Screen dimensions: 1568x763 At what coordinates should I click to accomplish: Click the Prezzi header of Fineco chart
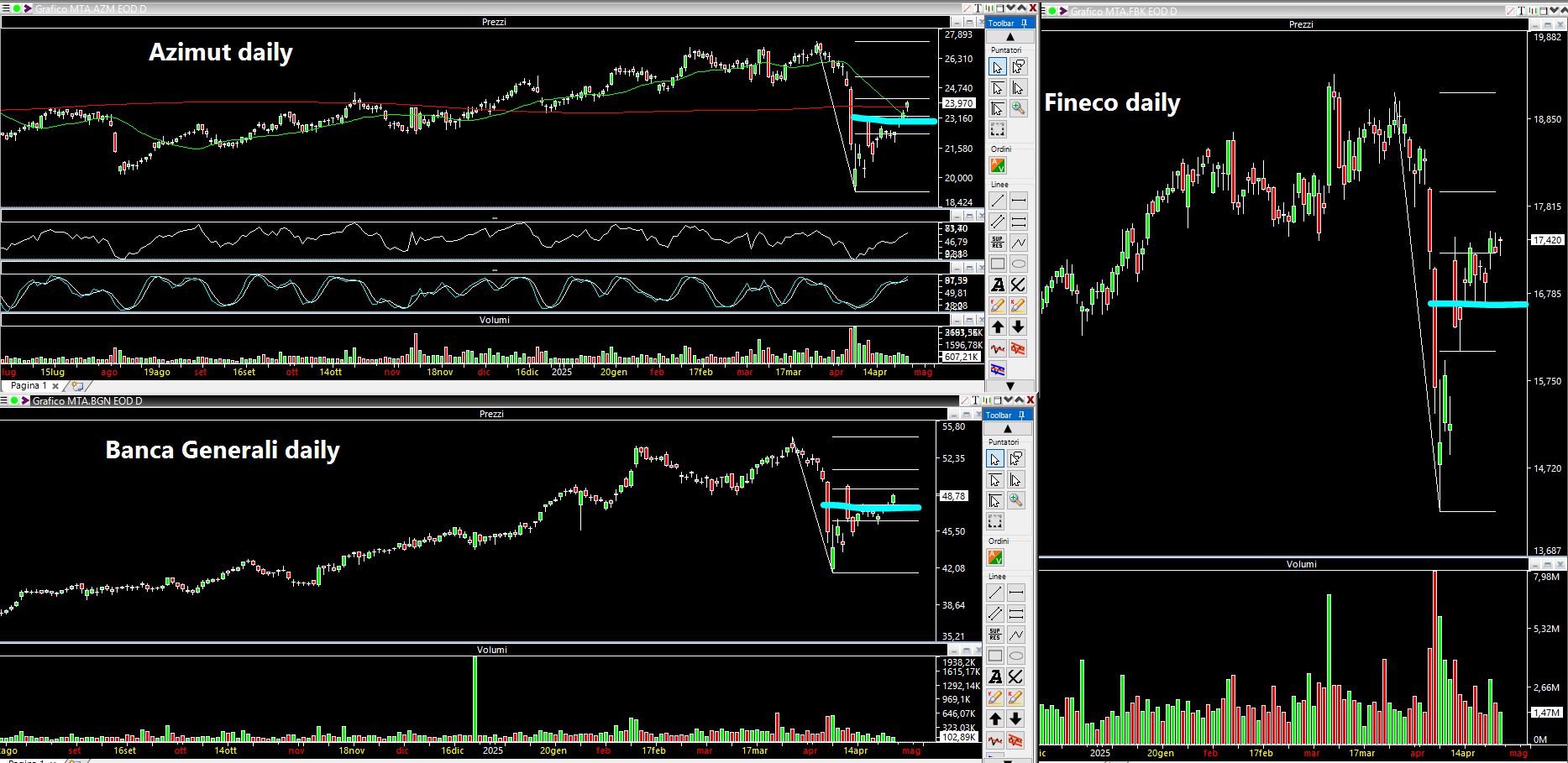[x=1301, y=24]
